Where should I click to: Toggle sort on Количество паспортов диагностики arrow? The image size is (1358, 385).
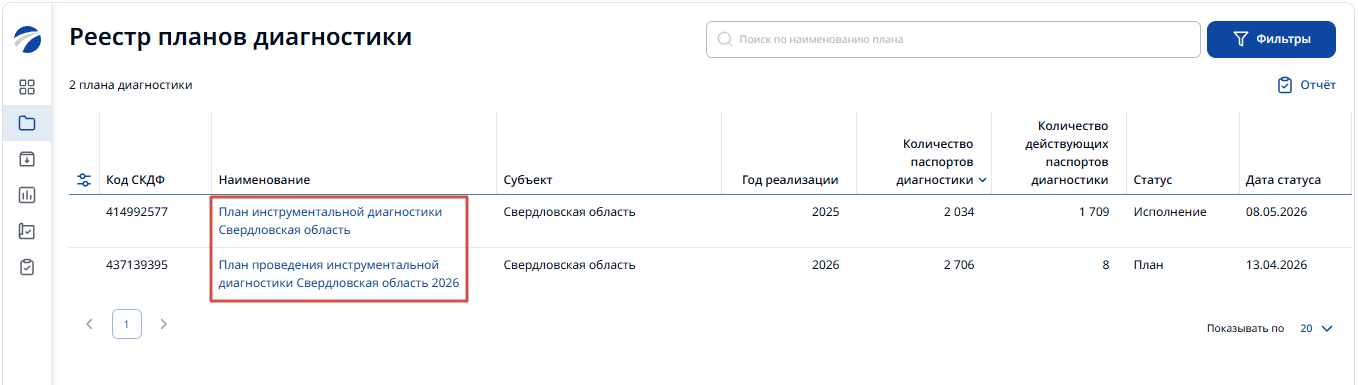click(982, 180)
